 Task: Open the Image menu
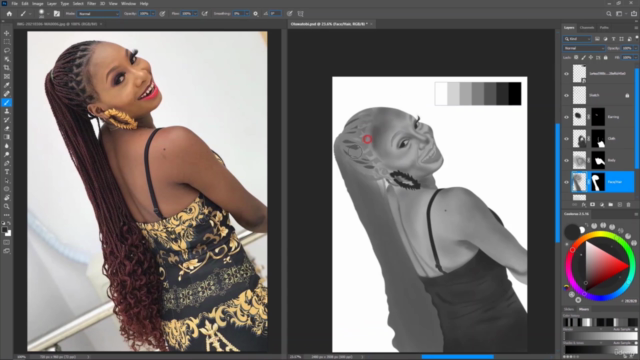click(38, 3)
